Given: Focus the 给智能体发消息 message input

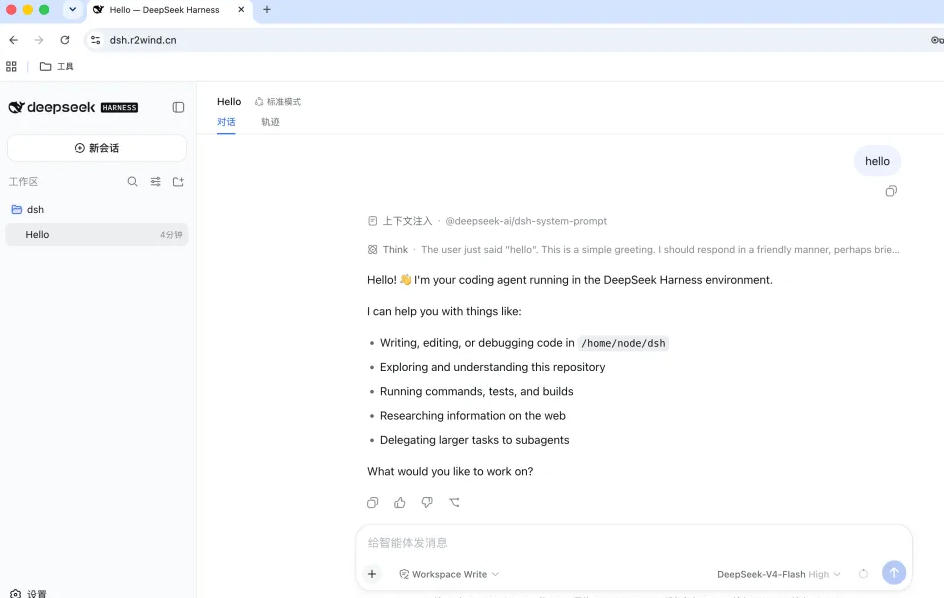Looking at the screenshot, I should [x=633, y=543].
